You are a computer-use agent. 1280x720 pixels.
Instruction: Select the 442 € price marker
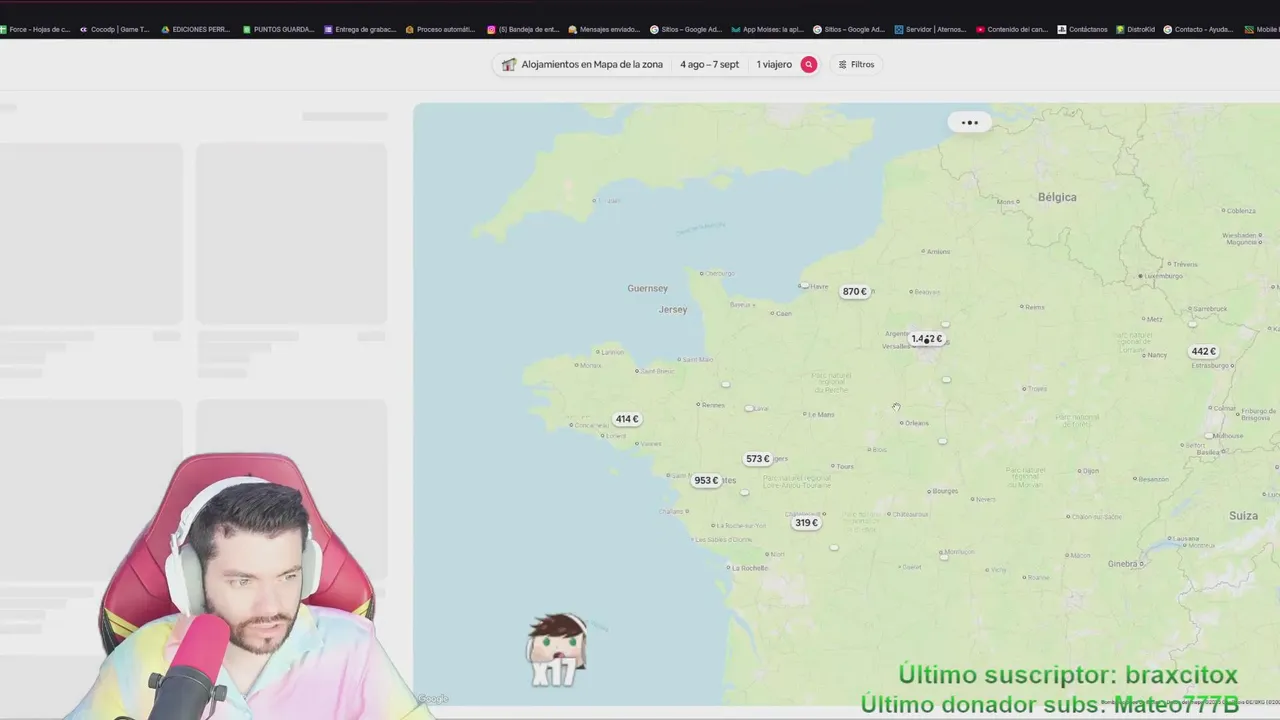pos(1203,351)
